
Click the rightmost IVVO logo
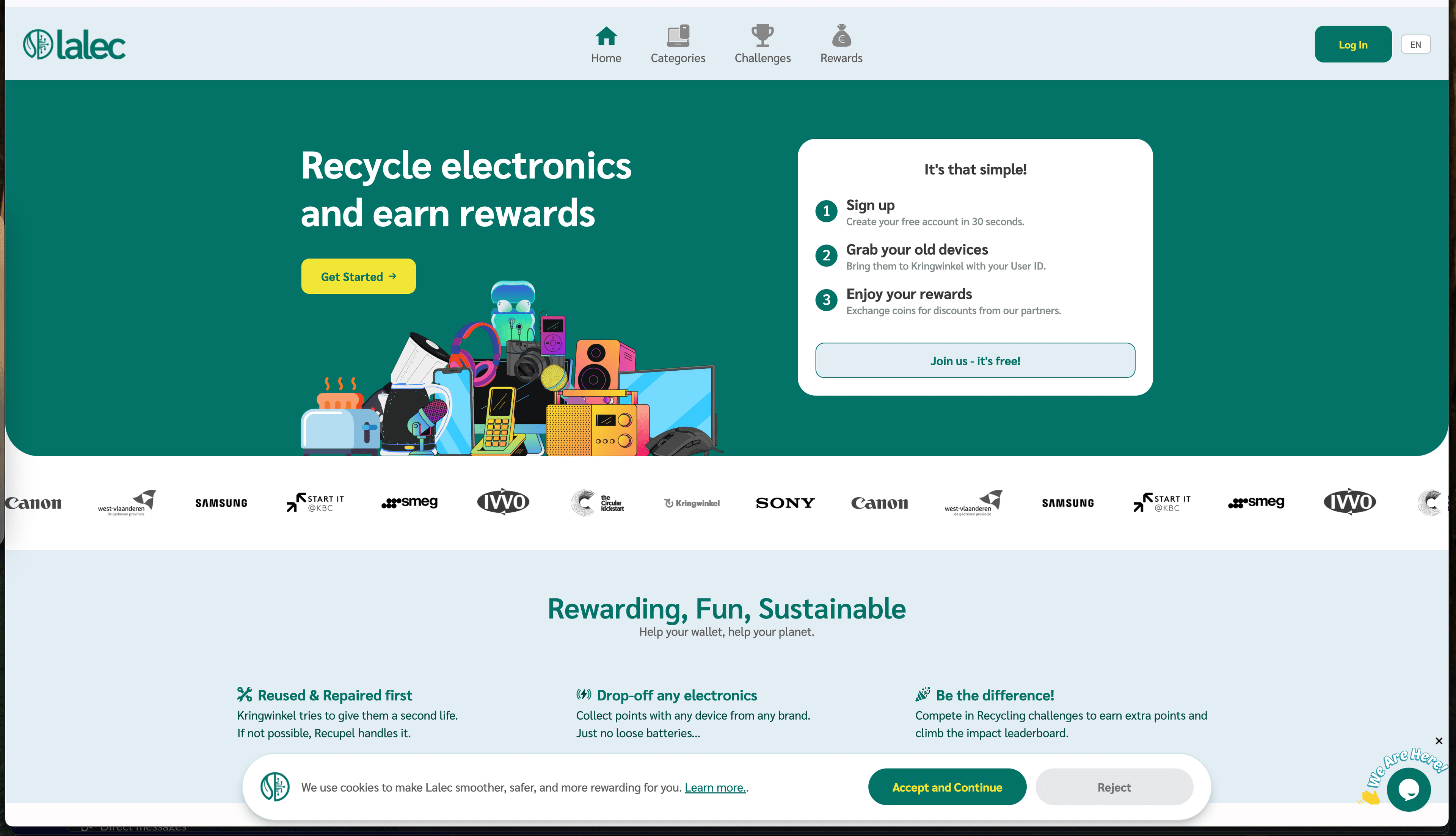click(1350, 502)
